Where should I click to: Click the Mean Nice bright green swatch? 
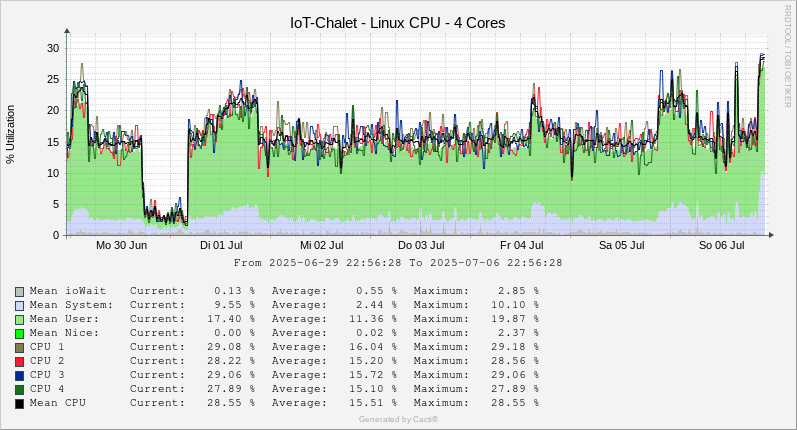(x=19, y=334)
